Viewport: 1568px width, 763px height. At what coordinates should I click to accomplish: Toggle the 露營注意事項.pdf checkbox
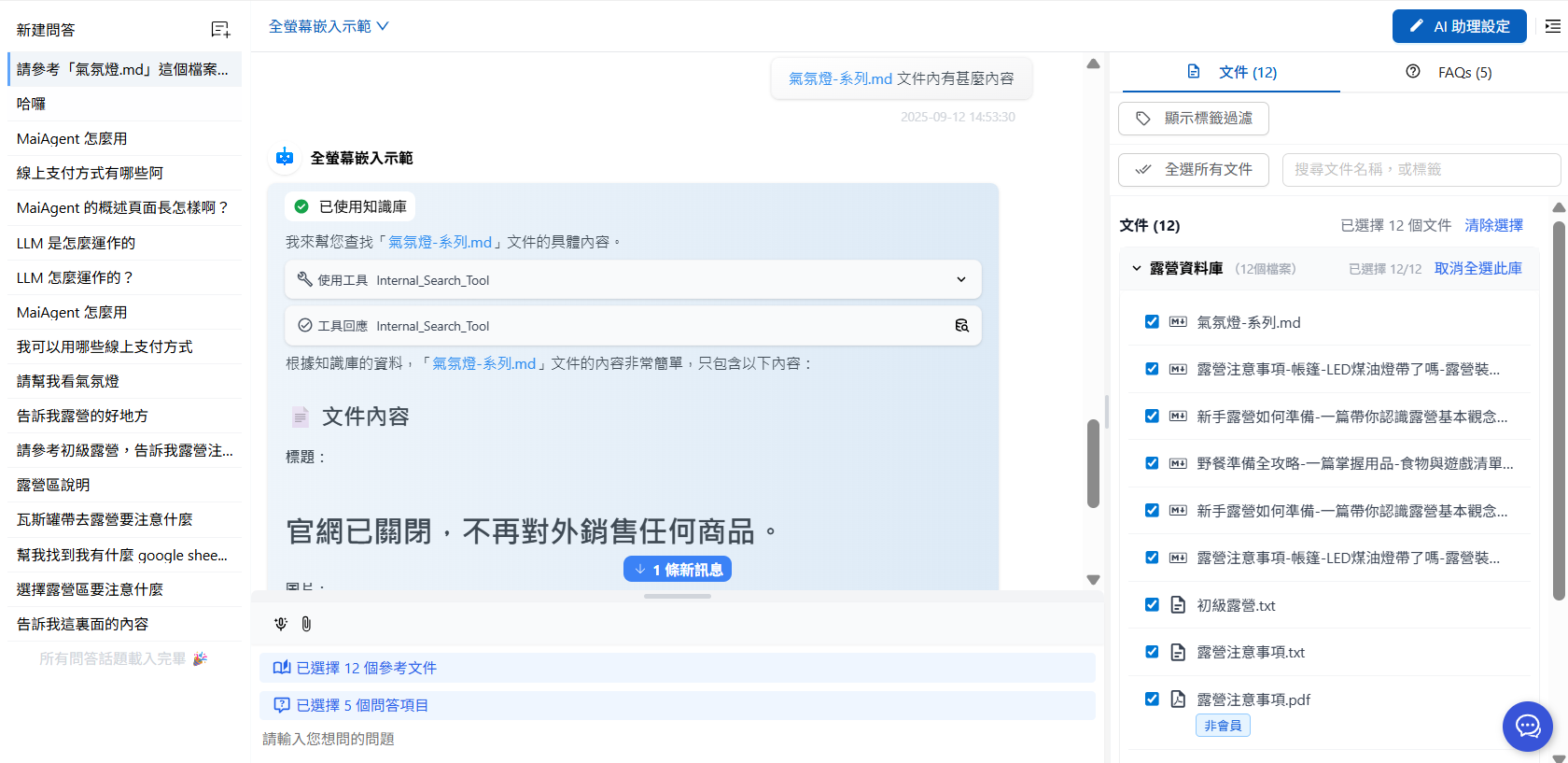coord(1152,699)
